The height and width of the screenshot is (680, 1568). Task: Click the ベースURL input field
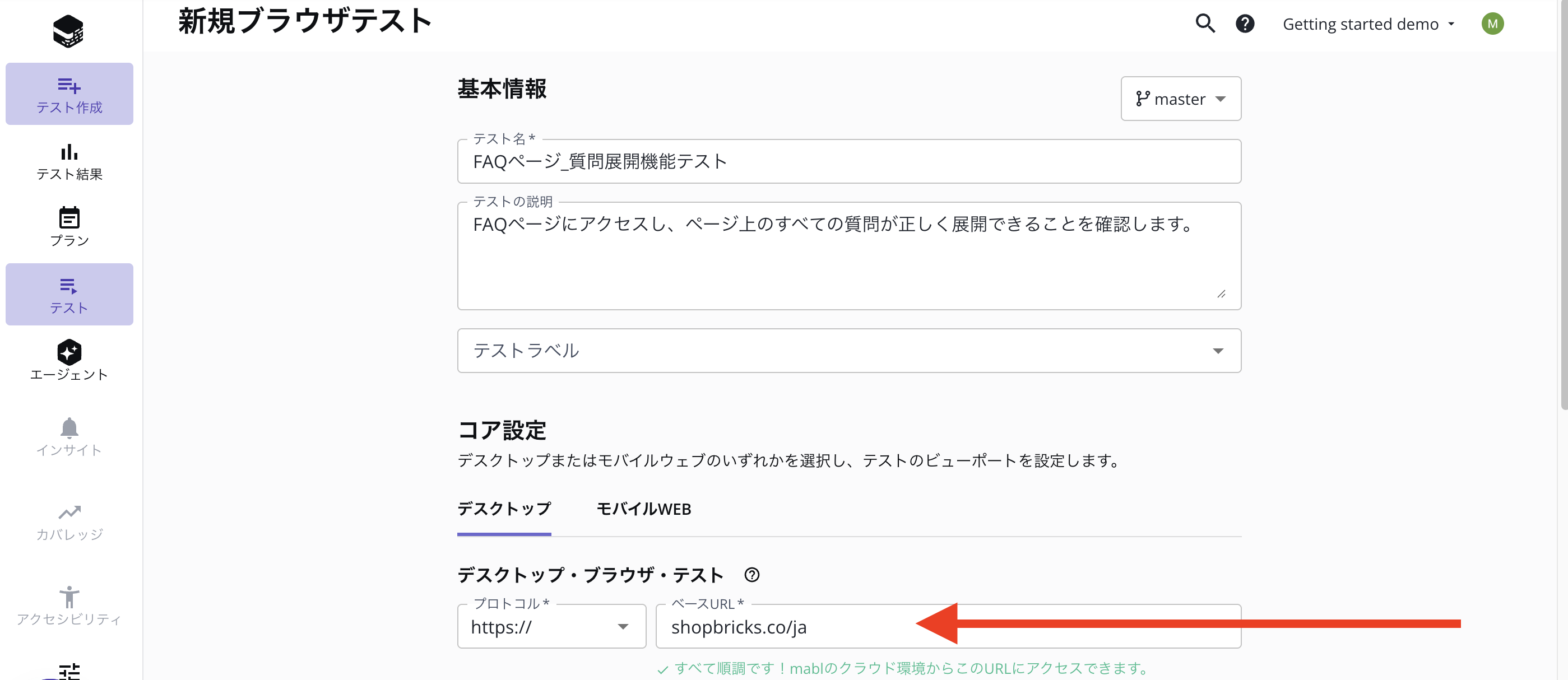(x=948, y=626)
